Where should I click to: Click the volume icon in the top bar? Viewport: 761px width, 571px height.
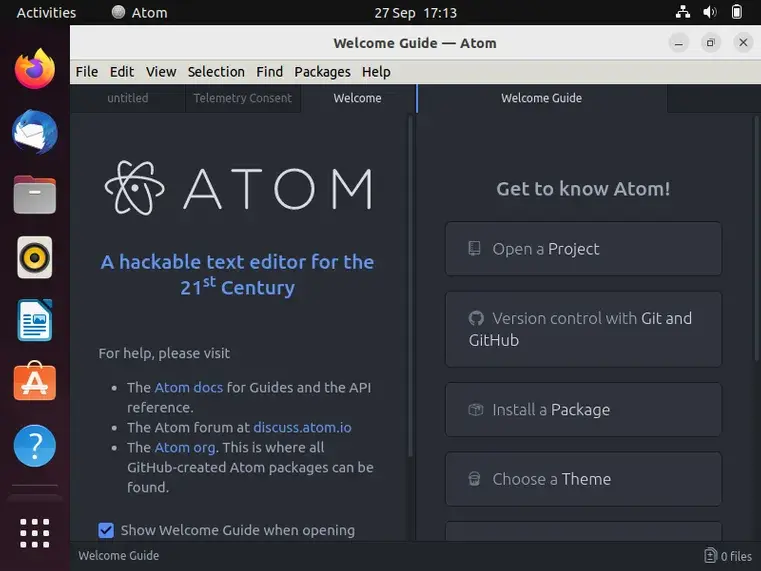tap(710, 12)
